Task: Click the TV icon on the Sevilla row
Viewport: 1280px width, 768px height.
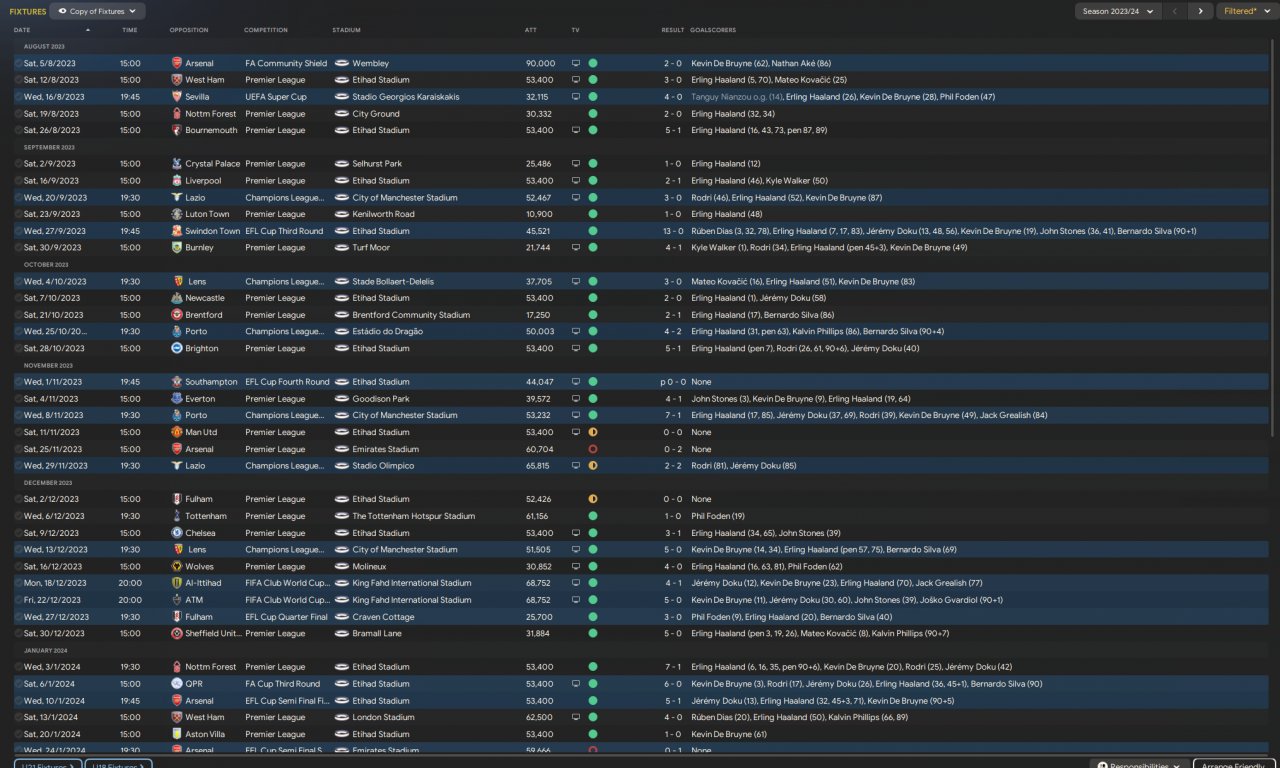Action: click(575, 97)
